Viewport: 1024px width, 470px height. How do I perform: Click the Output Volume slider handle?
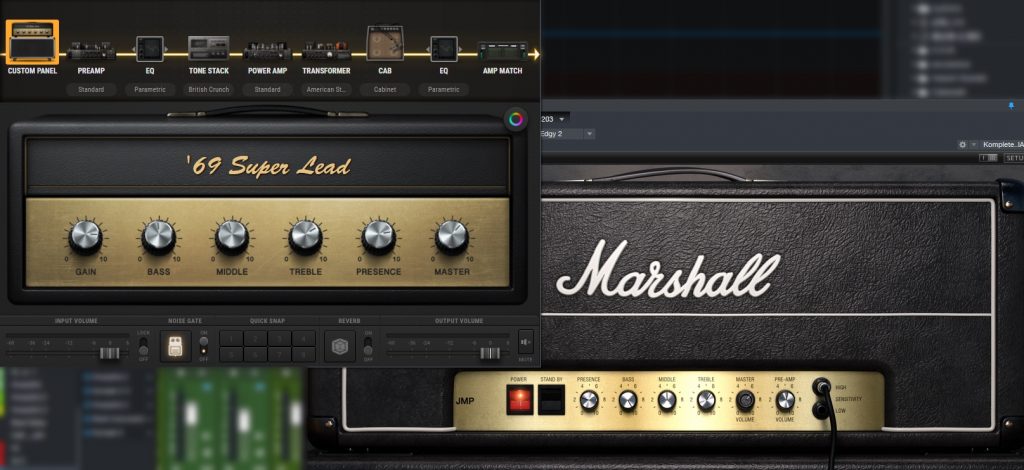point(490,353)
